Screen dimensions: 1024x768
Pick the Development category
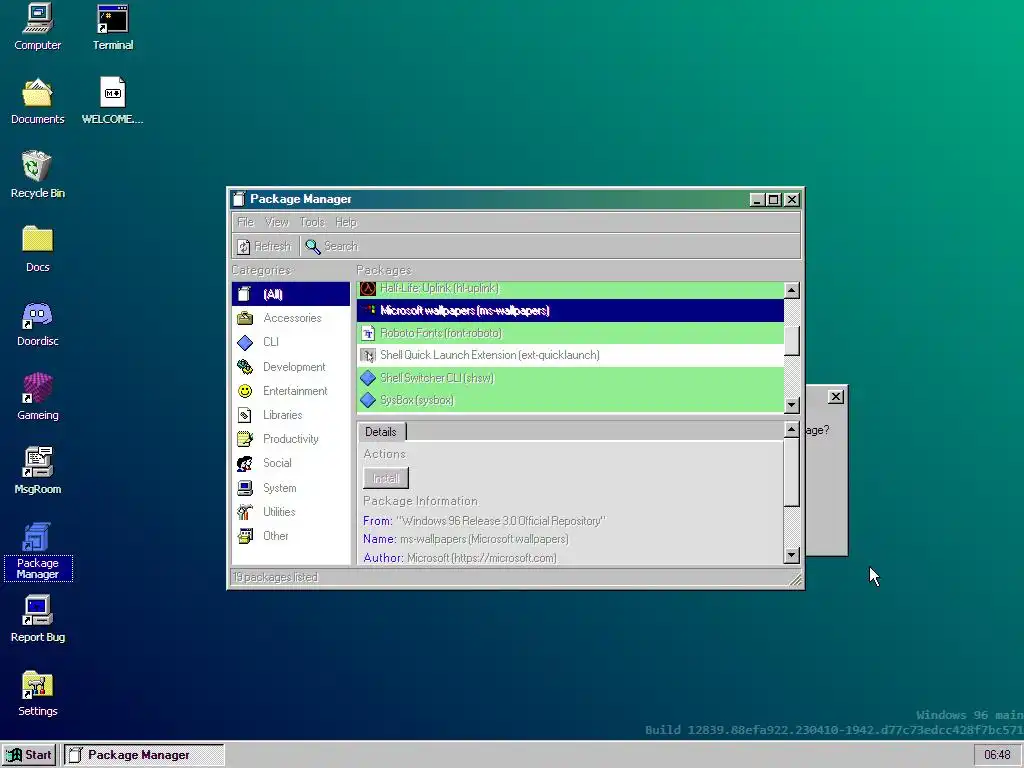[x=291, y=366]
